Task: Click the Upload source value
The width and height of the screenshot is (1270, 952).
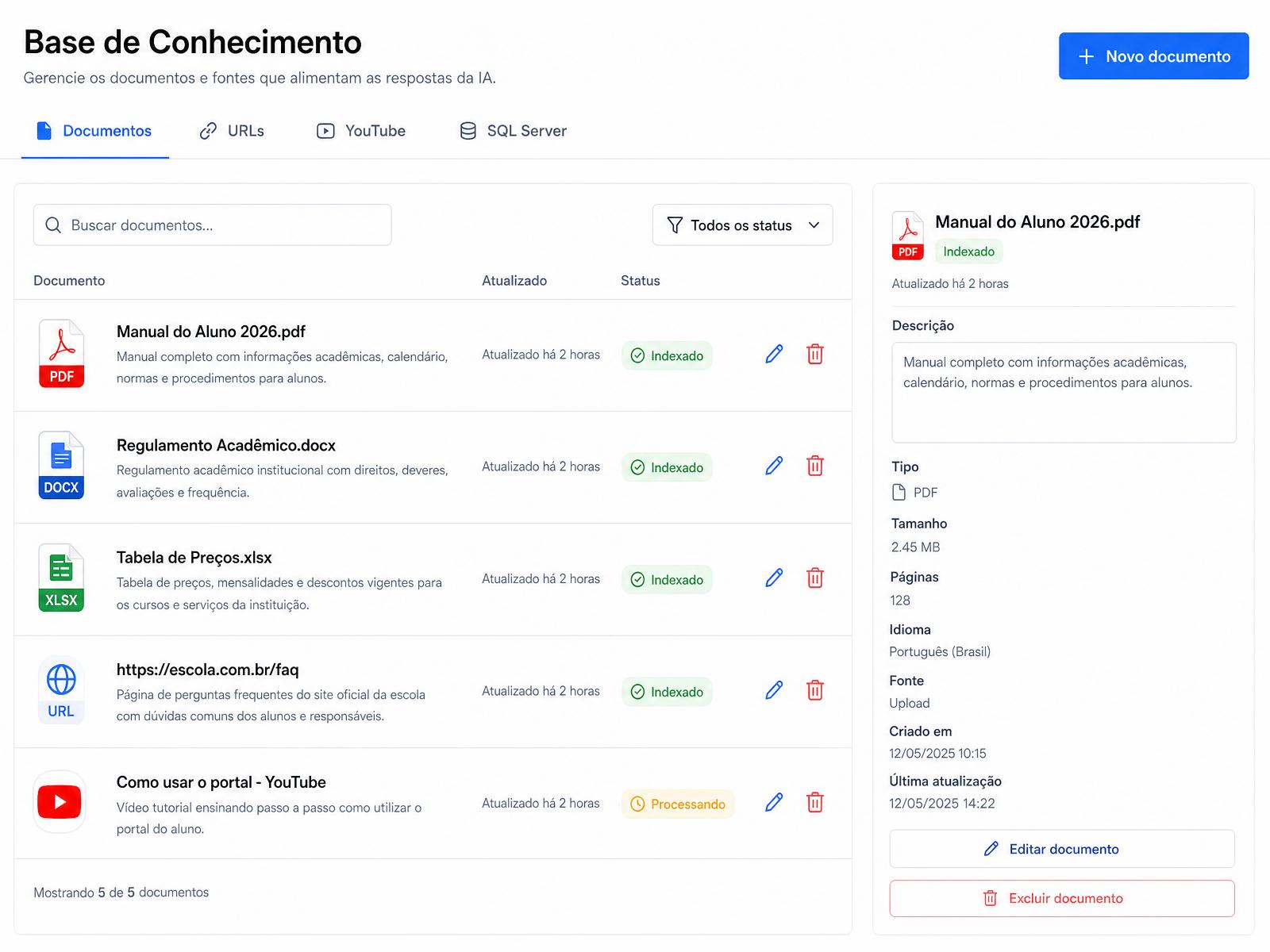Action: [x=910, y=704]
